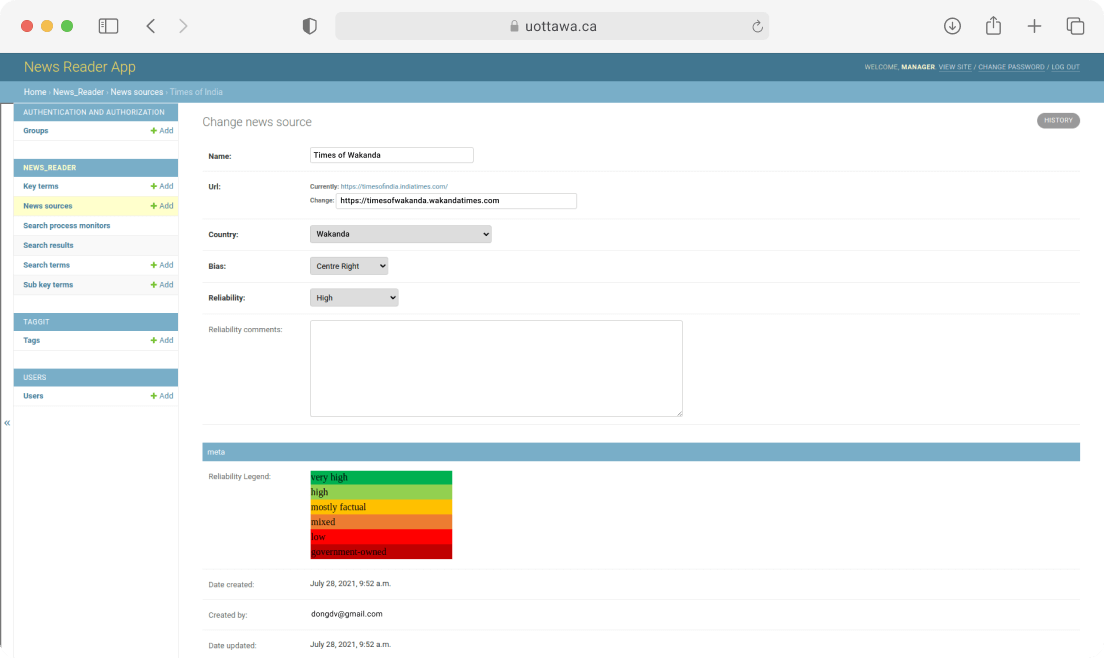1104x658 pixels.
Task: Add a new Search term
Action: point(162,265)
